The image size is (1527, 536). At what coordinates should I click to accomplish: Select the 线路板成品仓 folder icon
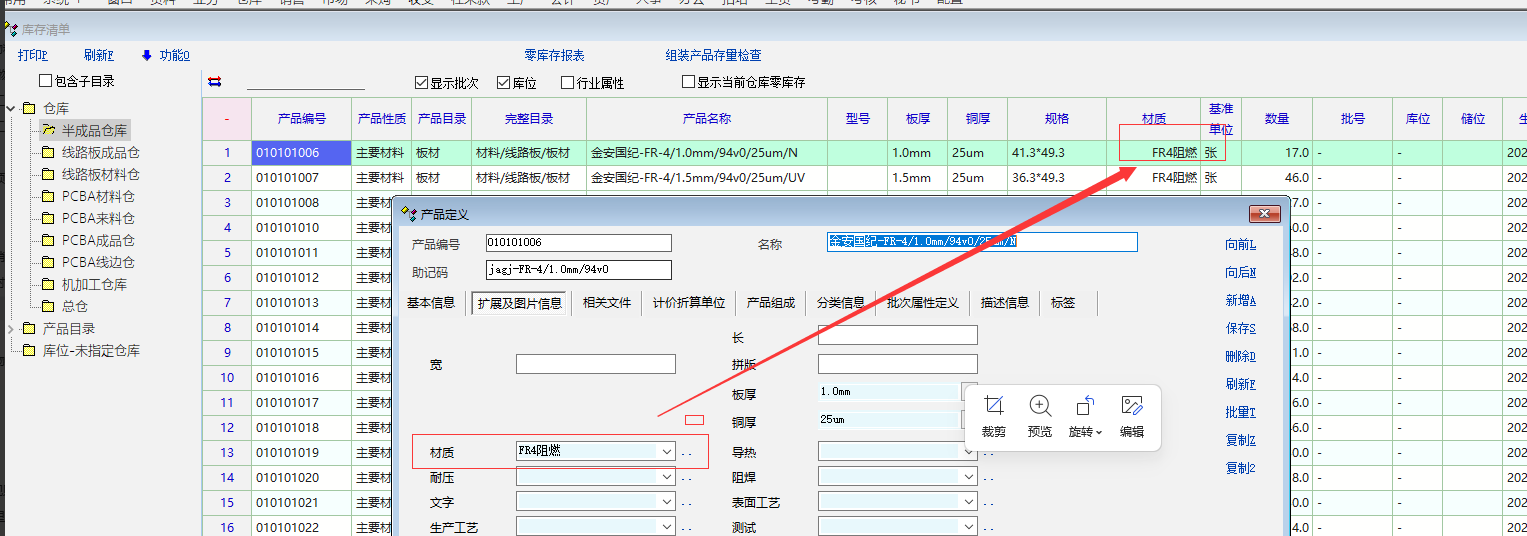tap(48, 153)
